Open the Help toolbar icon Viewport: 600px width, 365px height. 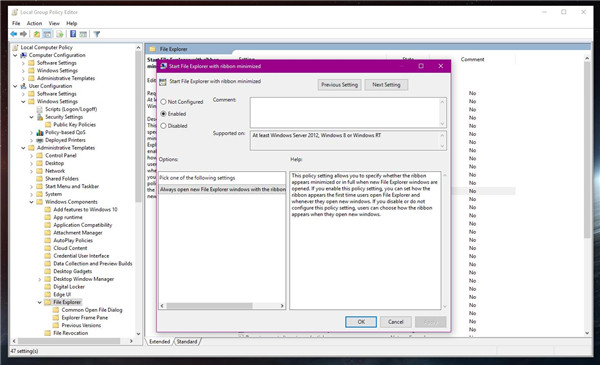click(x=73, y=34)
